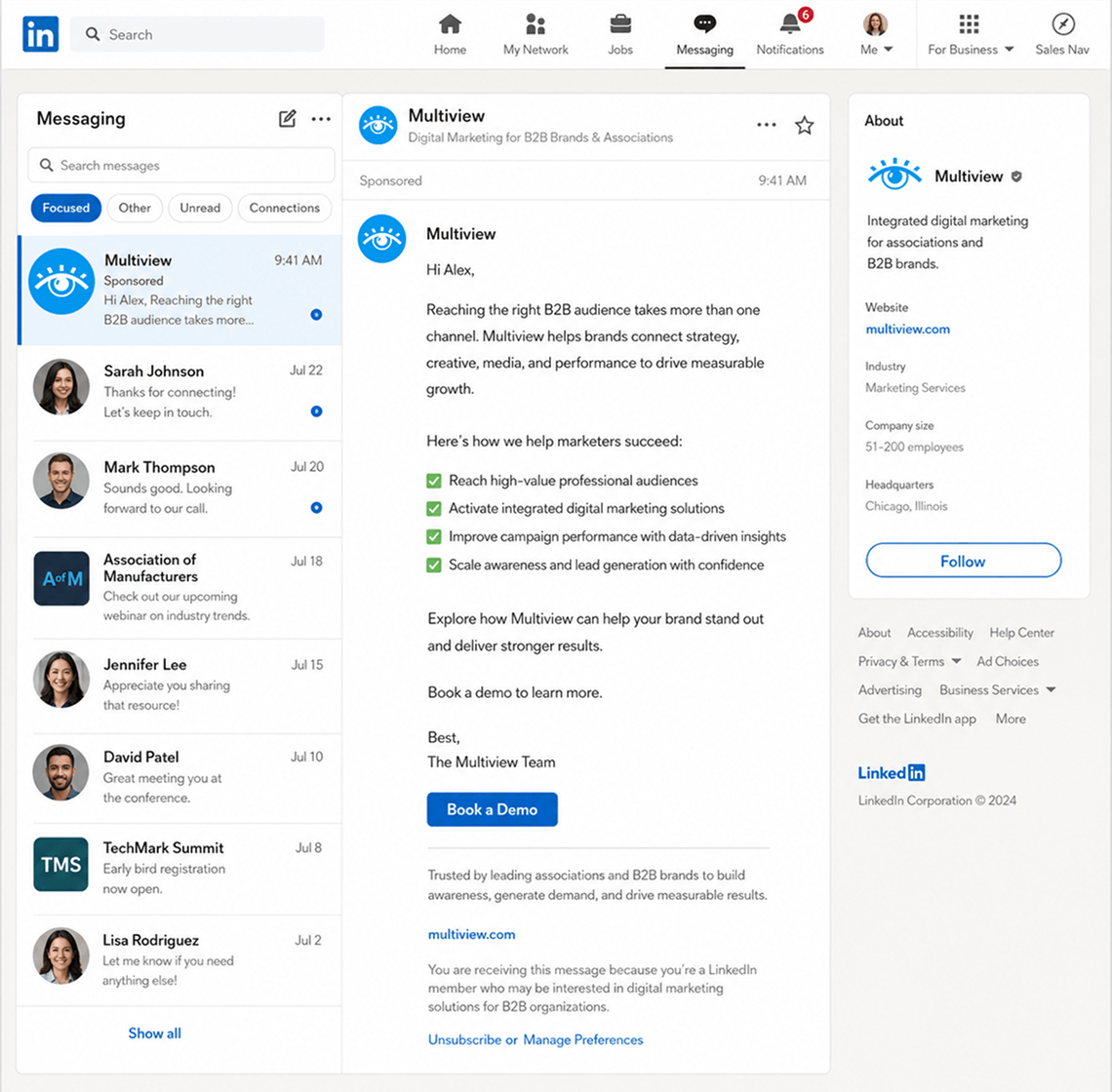Click the Follow button

[x=963, y=561]
